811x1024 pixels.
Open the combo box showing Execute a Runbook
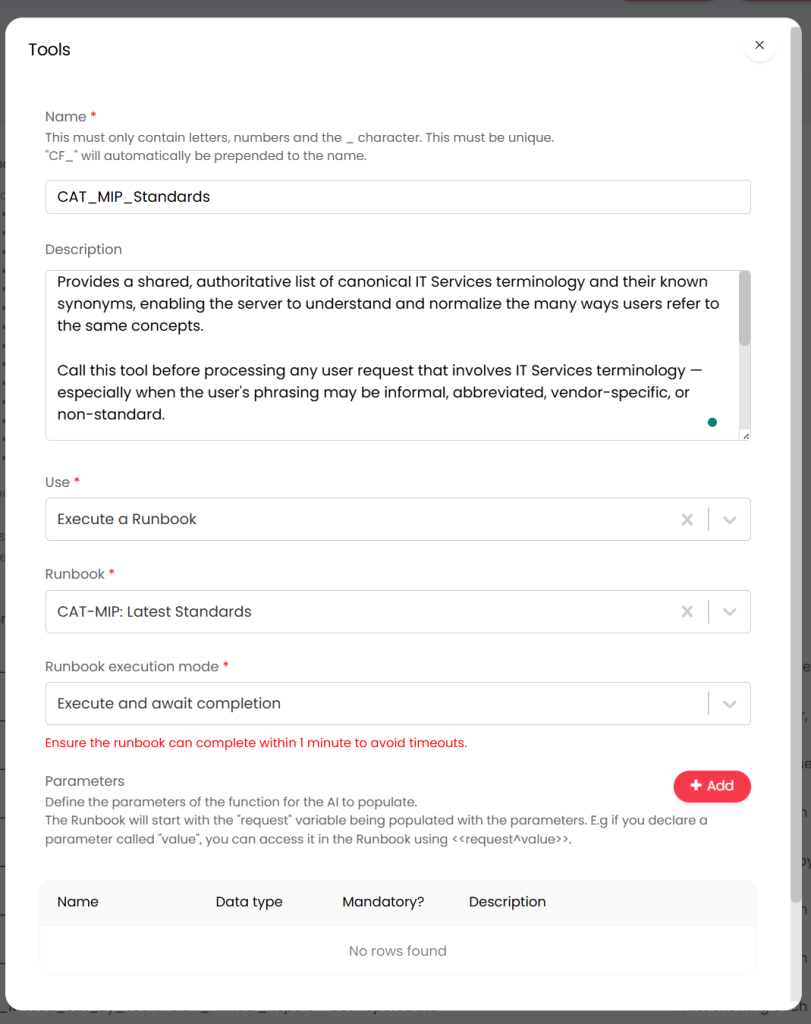click(x=360, y=520)
